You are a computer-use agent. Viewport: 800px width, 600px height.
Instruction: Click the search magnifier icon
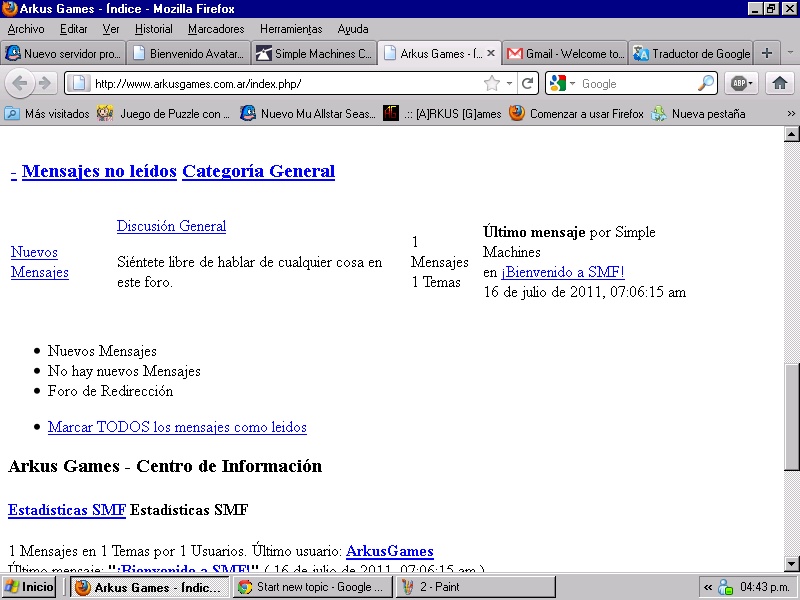[x=706, y=83]
